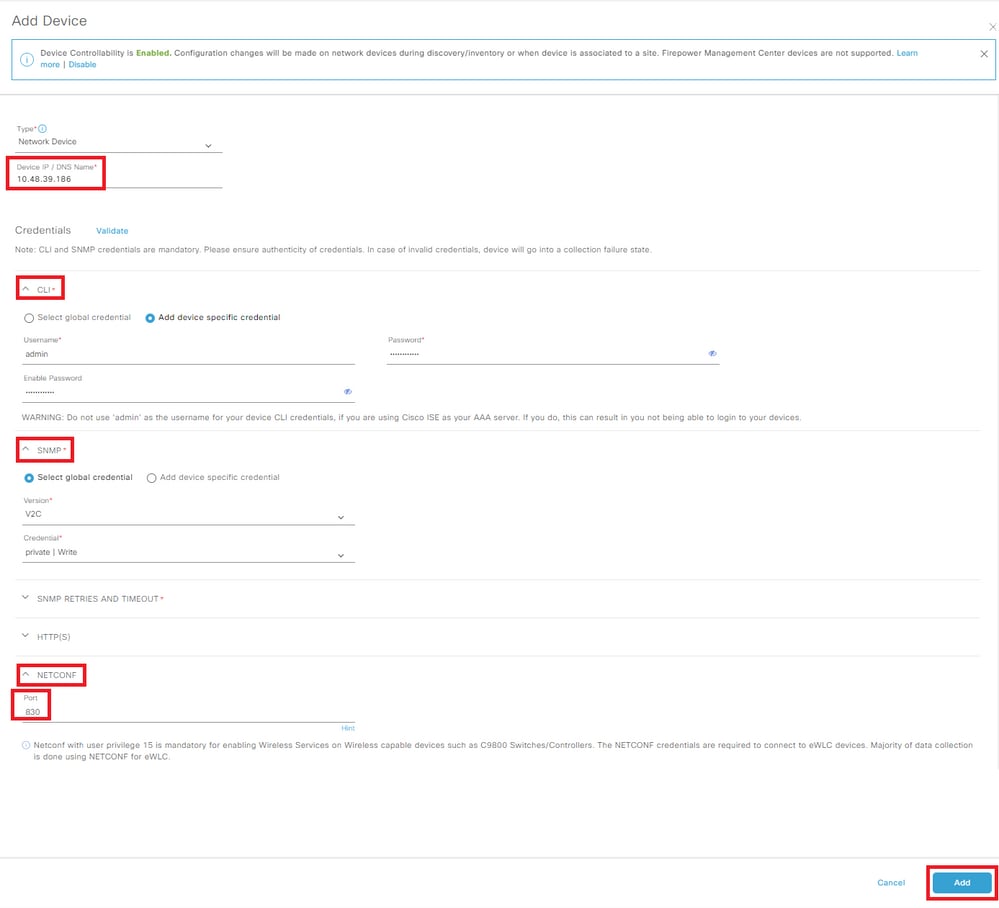Select CLI global credential radio button

pos(29,318)
